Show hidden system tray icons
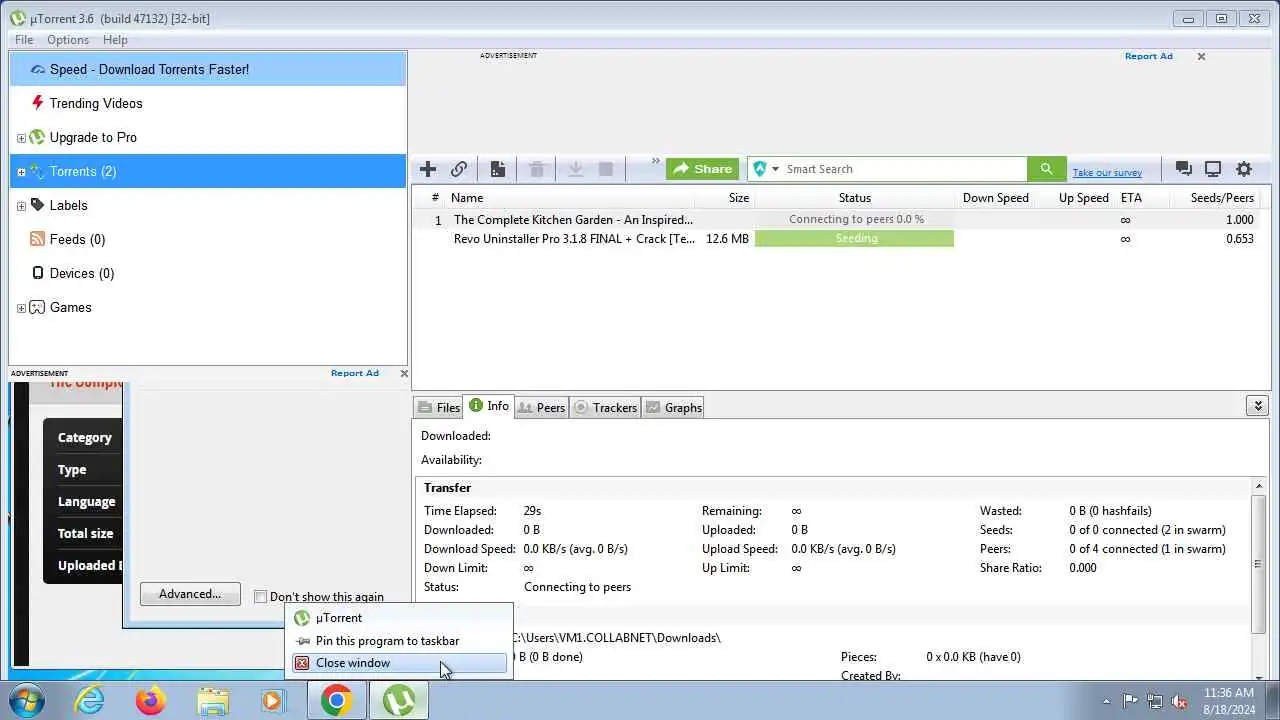 tap(1106, 701)
